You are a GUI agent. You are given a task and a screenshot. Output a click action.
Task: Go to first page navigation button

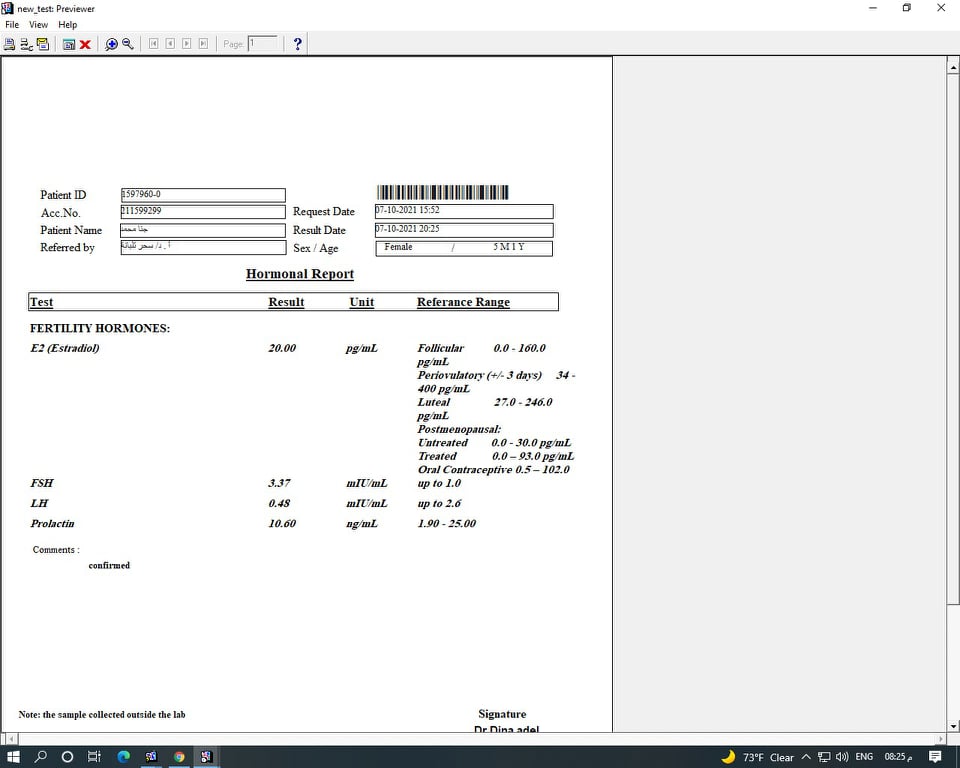click(x=154, y=44)
